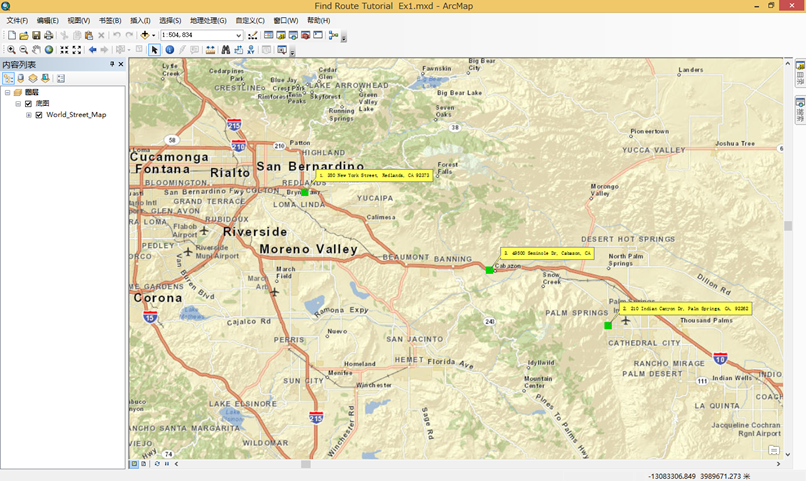Screen dimensions: 806x481
Task: Open the Find binoculars tool
Action: click(x=225, y=50)
